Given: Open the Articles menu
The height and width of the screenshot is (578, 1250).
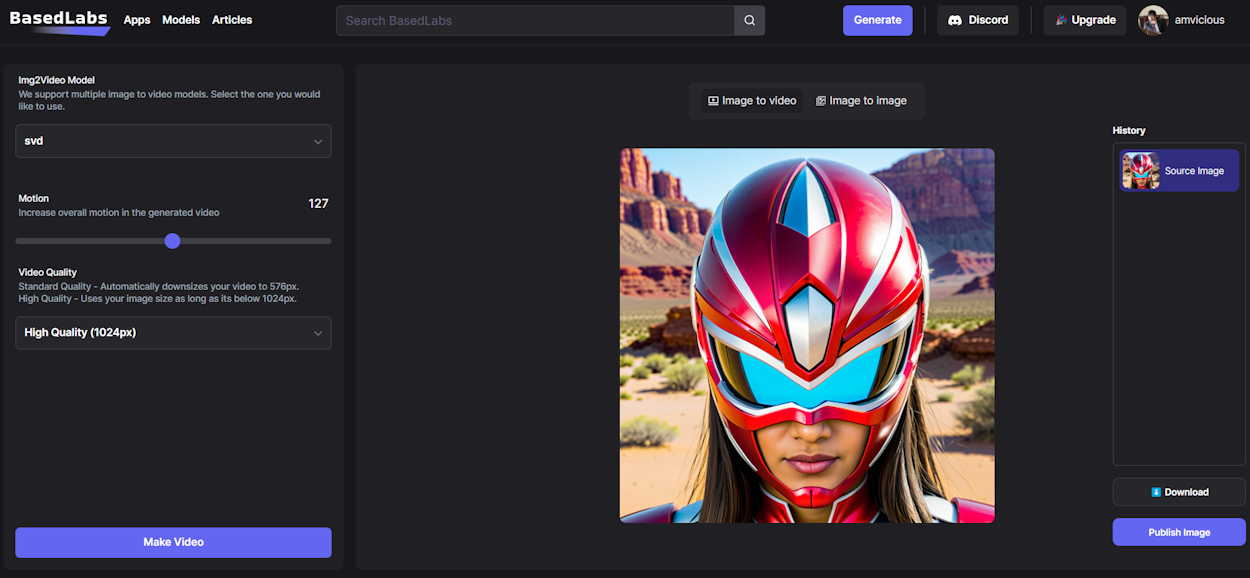Looking at the screenshot, I should pos(232,19).
